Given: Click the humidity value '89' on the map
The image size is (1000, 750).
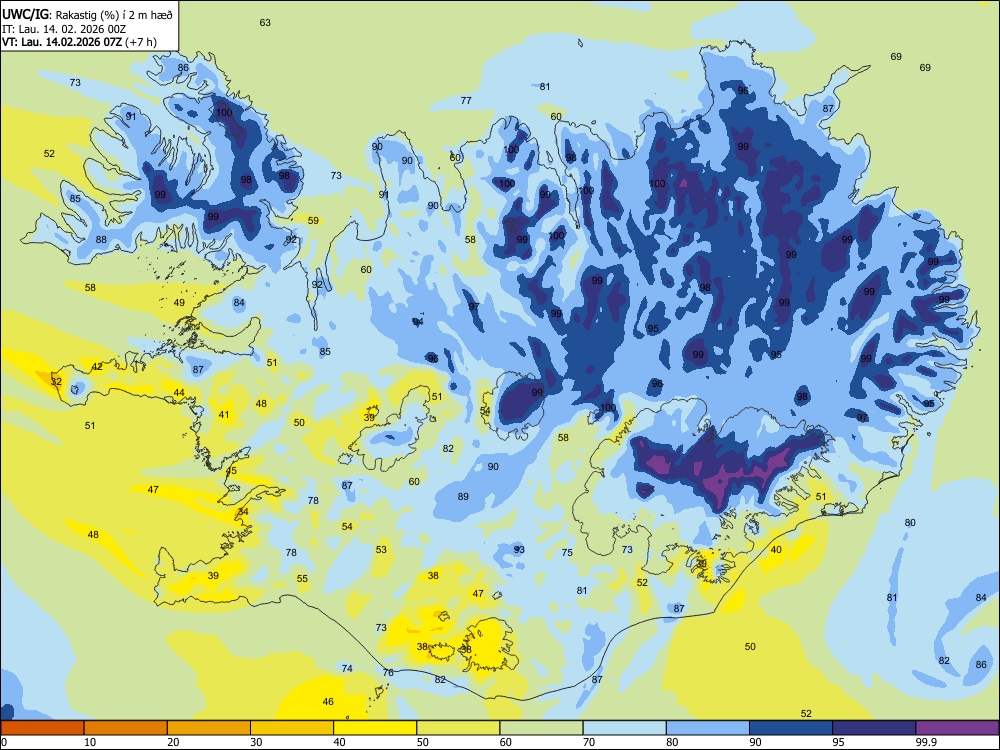Looking at the screenshot, I should [463, 496].
